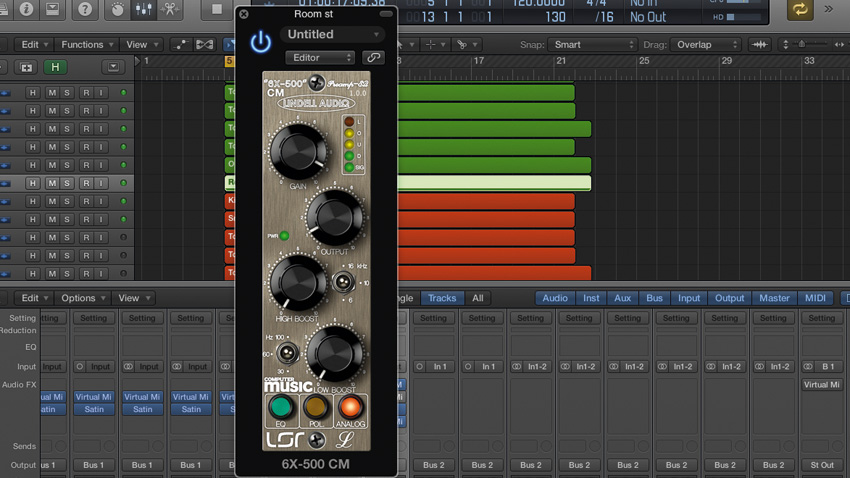Click the waveform zoom icon near Drag
850x478 pixels.
coord(759,44)
